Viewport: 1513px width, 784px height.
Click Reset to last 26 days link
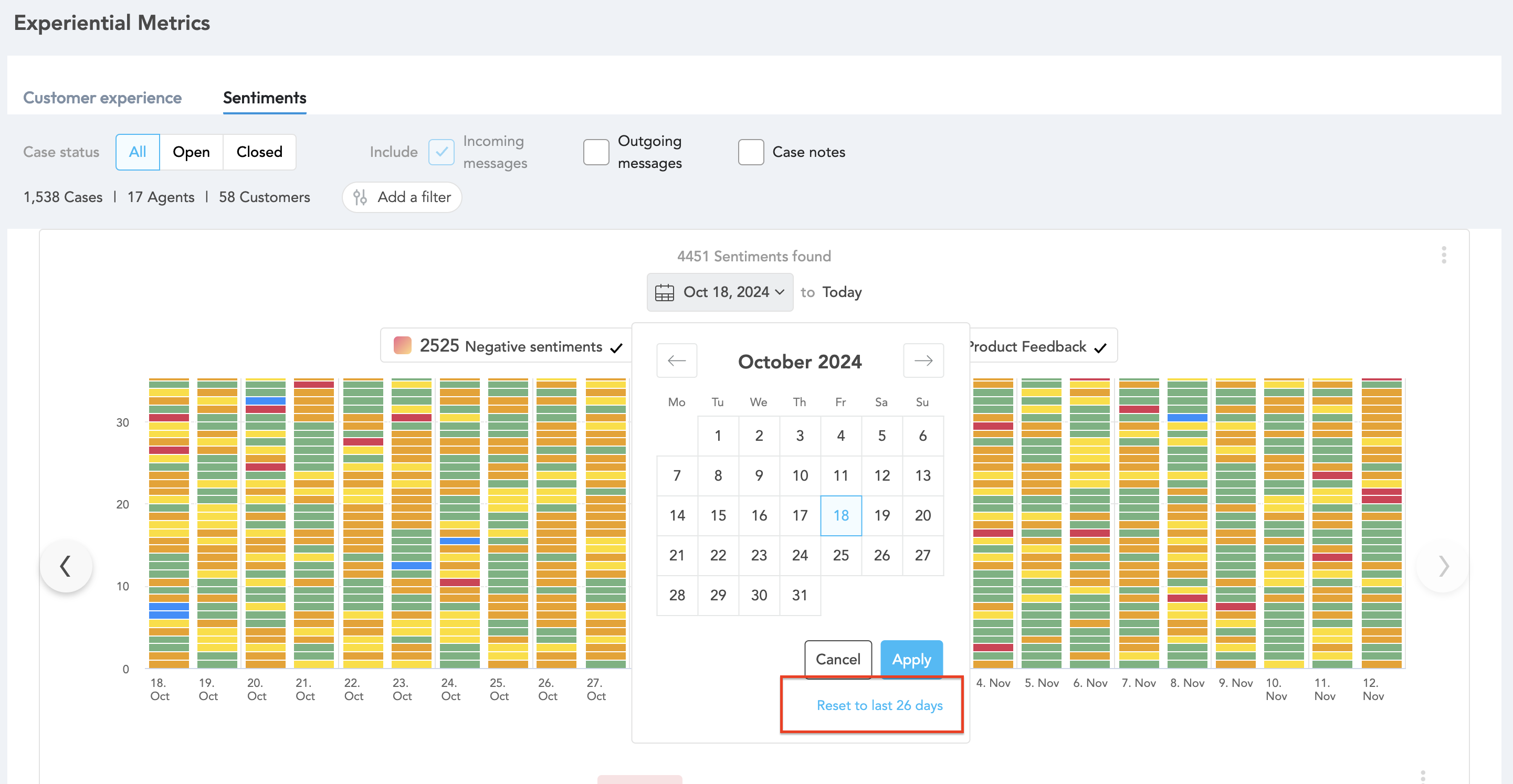[x=879, y=705]
